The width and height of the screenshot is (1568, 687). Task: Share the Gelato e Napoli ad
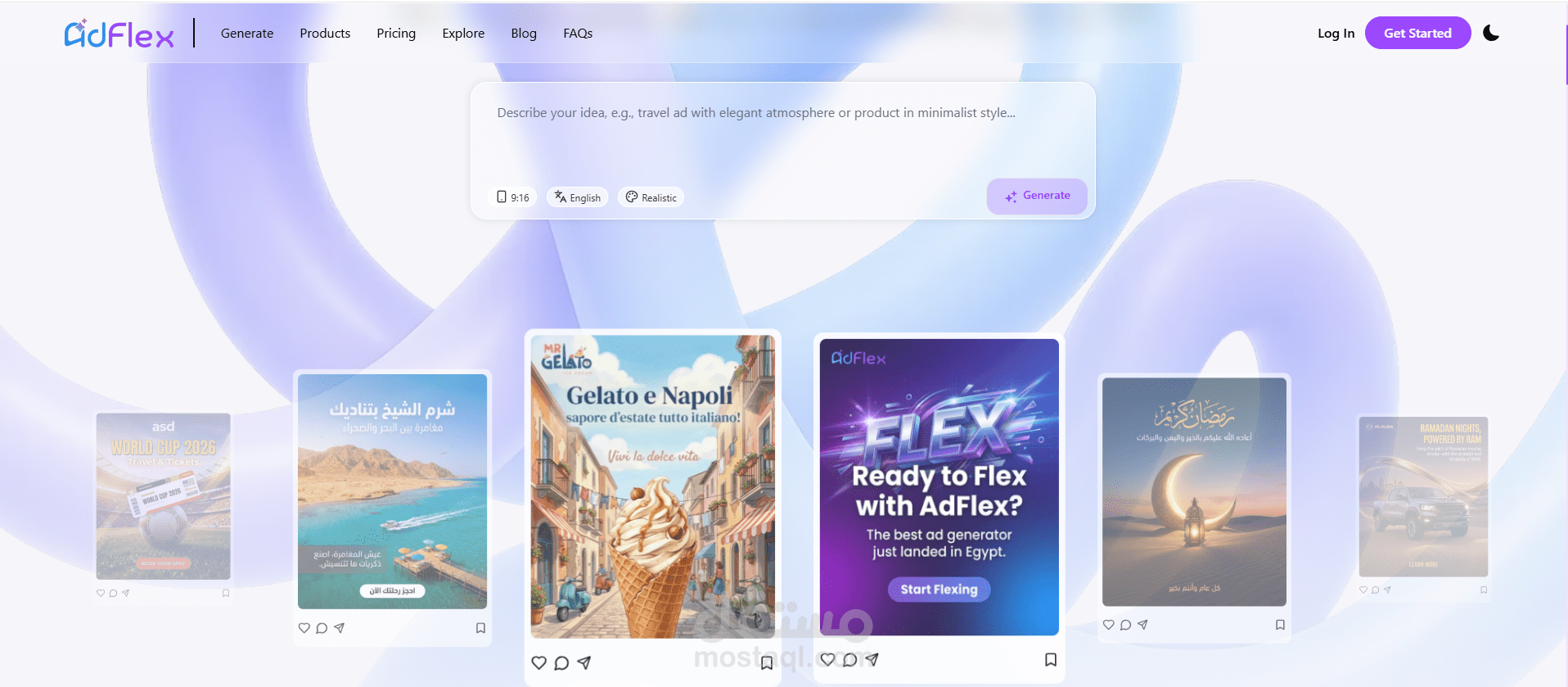[x=584, y=662]
